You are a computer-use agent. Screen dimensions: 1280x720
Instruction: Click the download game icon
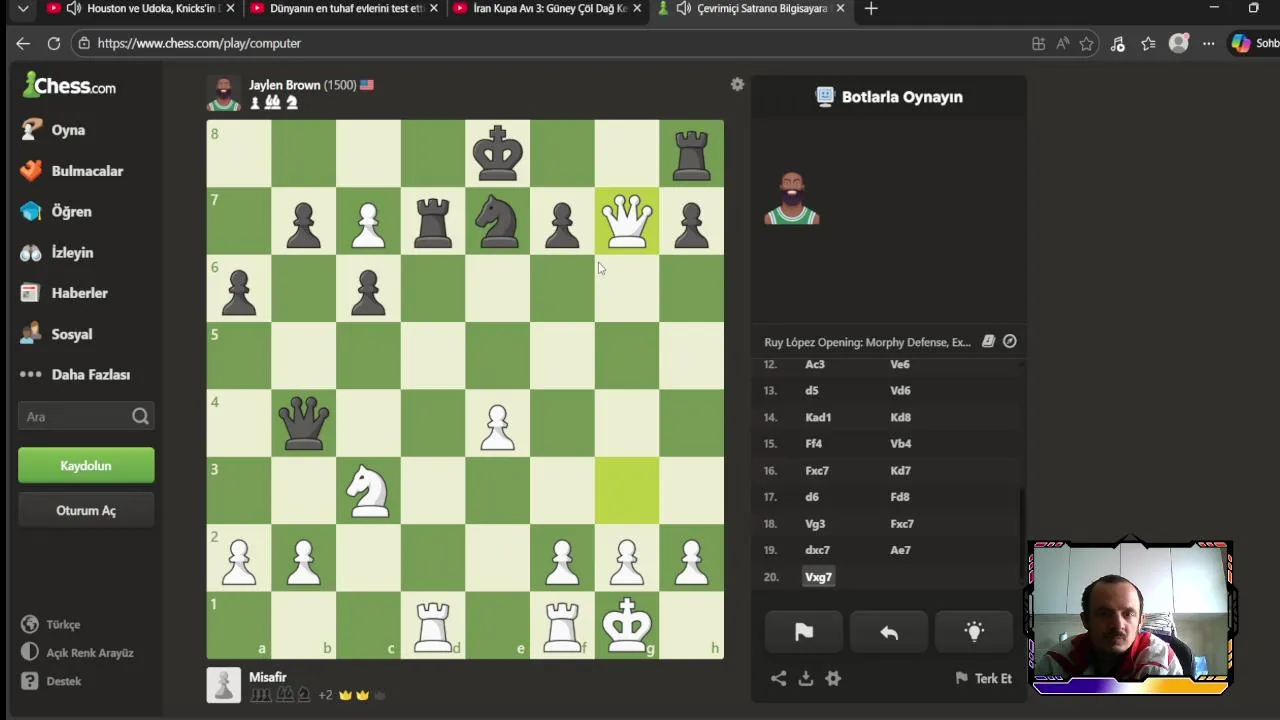click(x=806, y=678)
